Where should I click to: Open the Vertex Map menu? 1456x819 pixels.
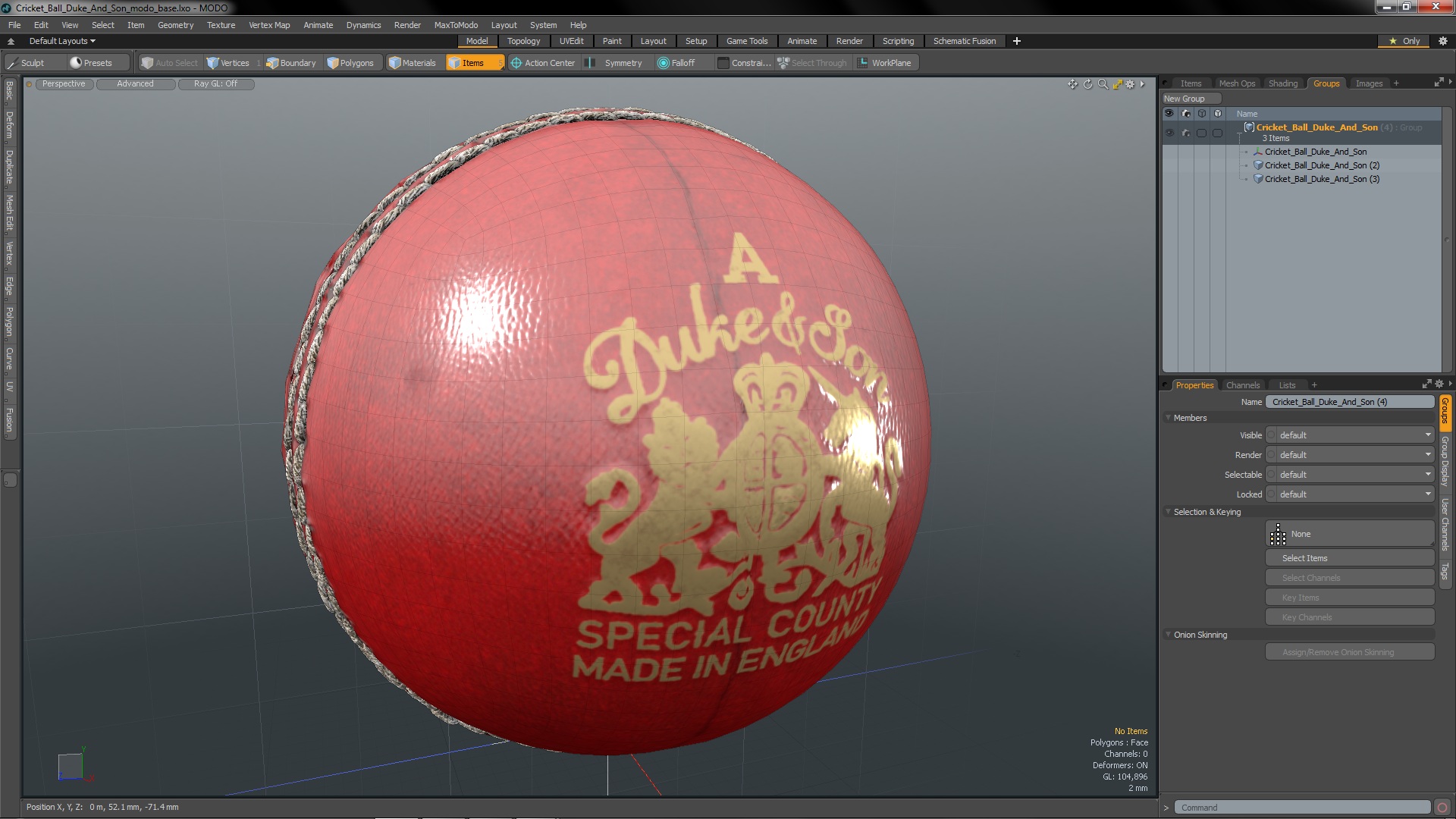point(269,25)
